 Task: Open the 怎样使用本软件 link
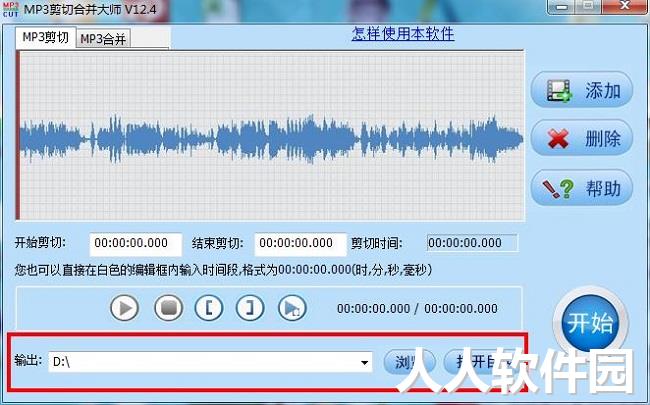pos(403,34)
